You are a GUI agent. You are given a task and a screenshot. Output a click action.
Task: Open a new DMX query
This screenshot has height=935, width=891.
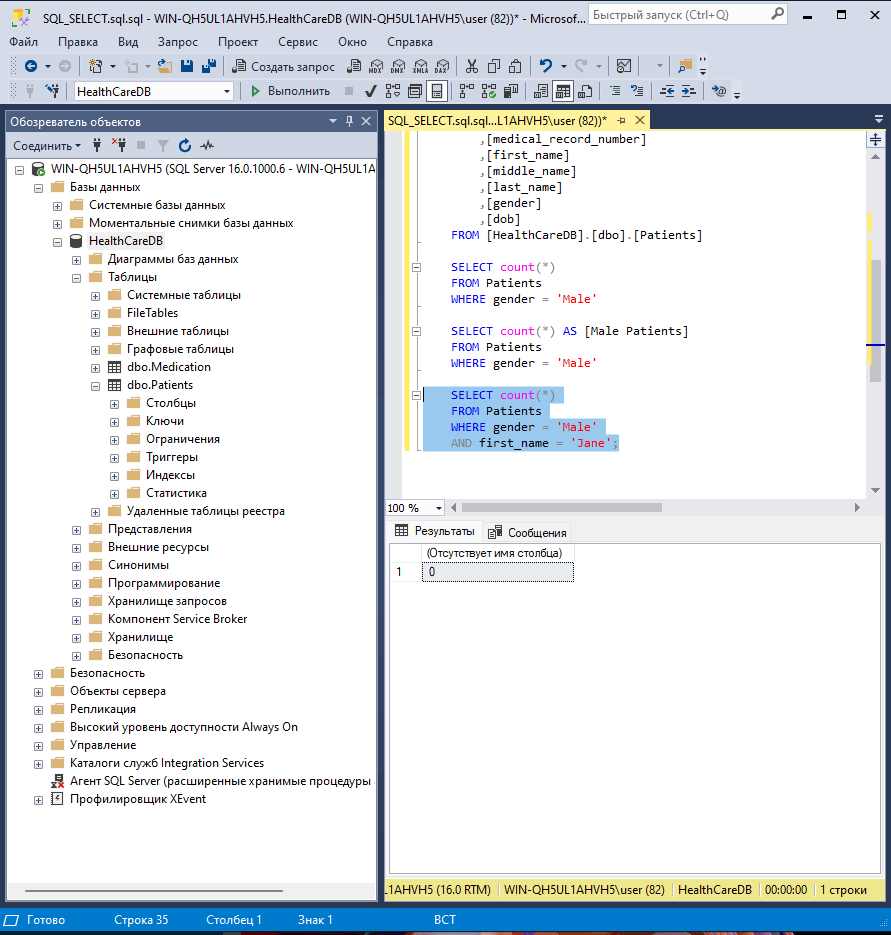point(398,66)
